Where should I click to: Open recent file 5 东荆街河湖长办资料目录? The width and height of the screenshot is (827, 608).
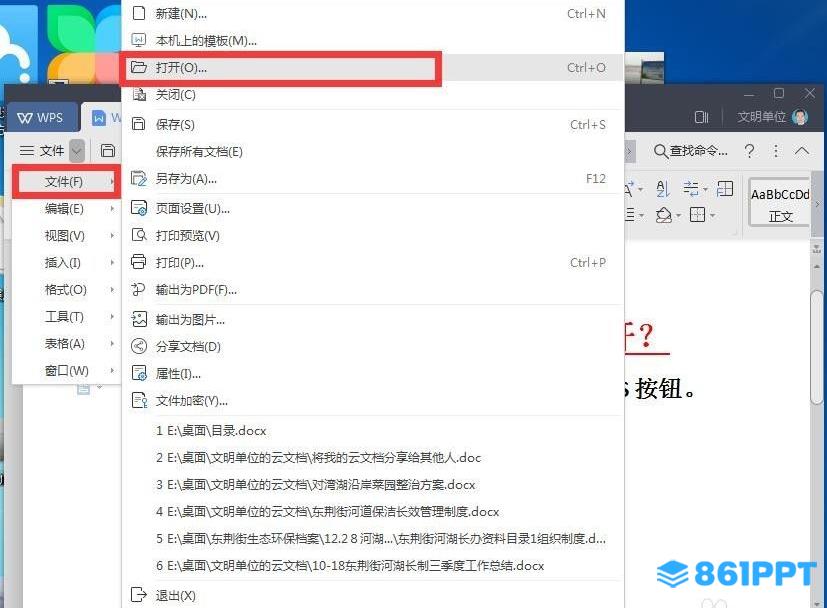click(373, 538)
